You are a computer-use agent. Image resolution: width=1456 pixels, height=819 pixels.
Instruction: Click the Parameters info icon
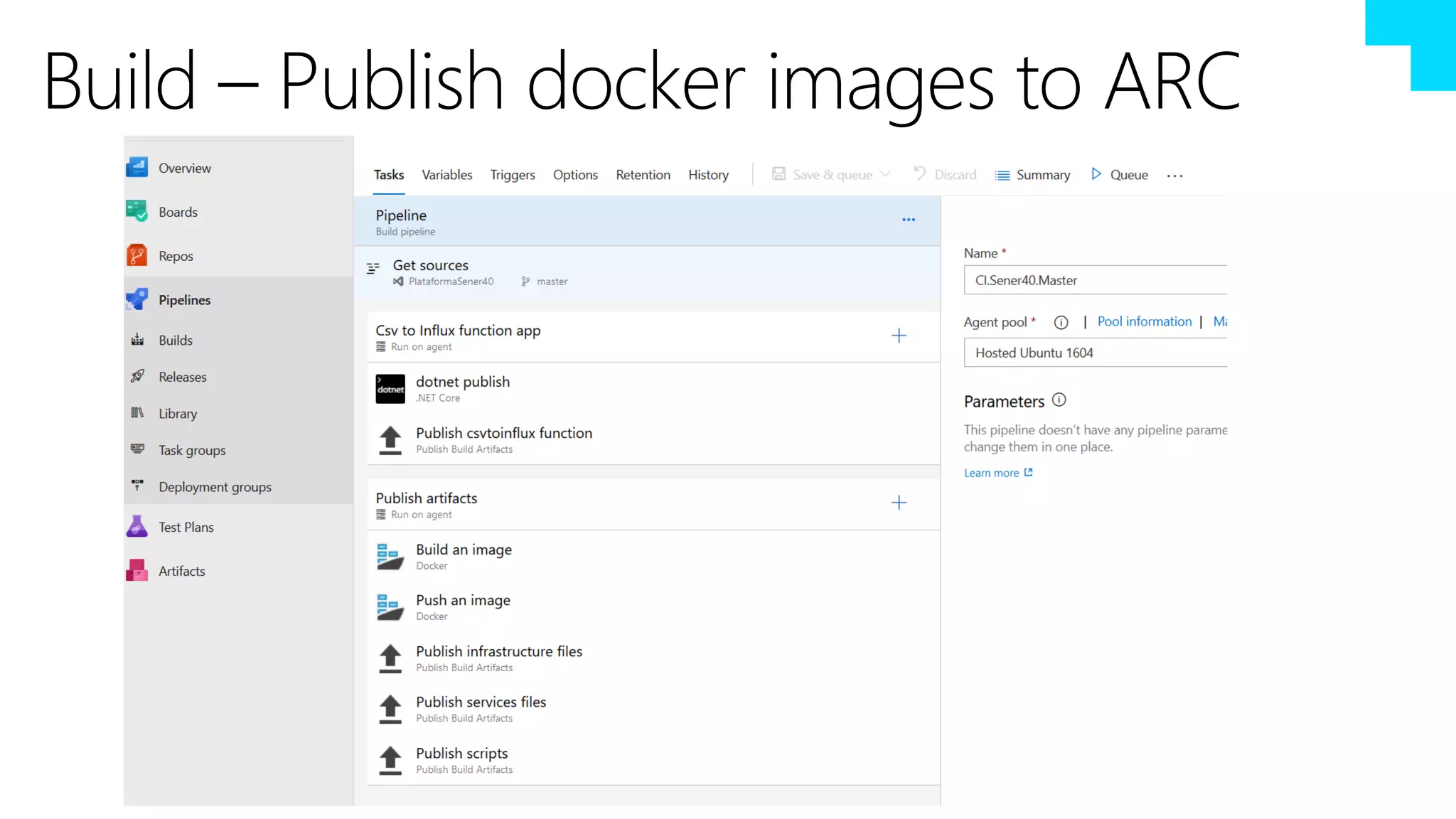click(x=1059, y=400)
